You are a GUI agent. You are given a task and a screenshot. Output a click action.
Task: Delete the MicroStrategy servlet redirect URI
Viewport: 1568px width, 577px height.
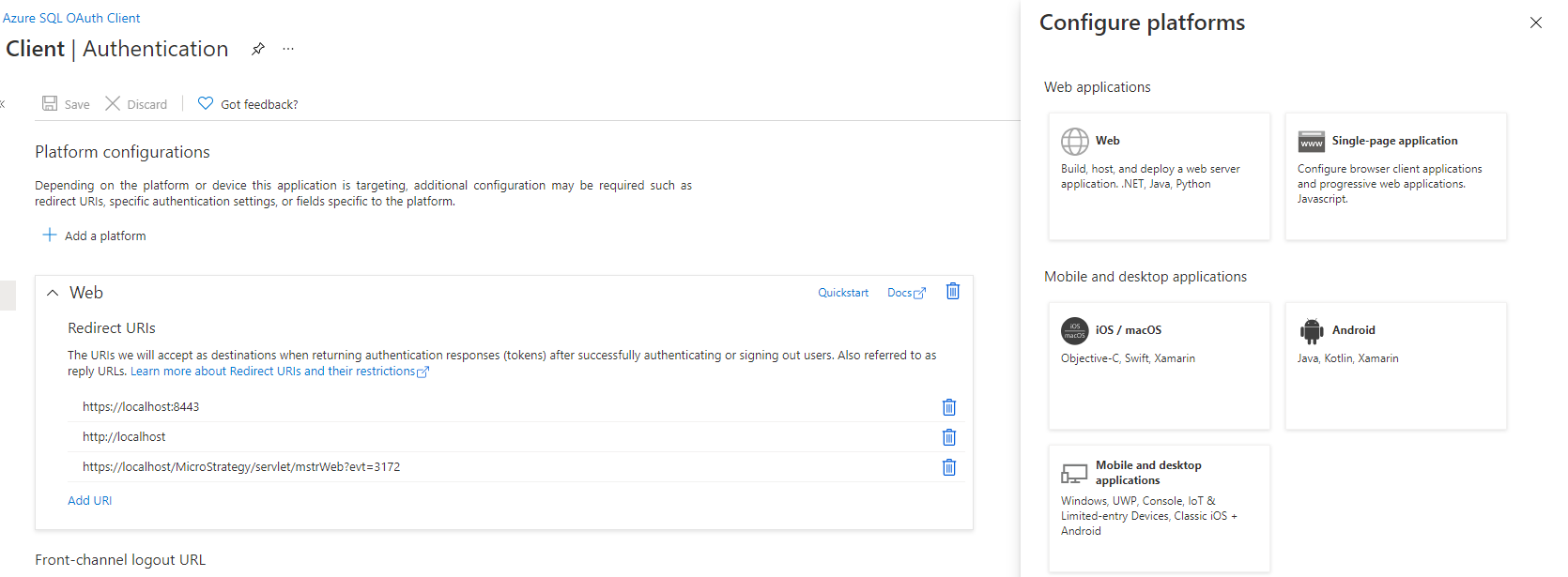click(948, 467)
